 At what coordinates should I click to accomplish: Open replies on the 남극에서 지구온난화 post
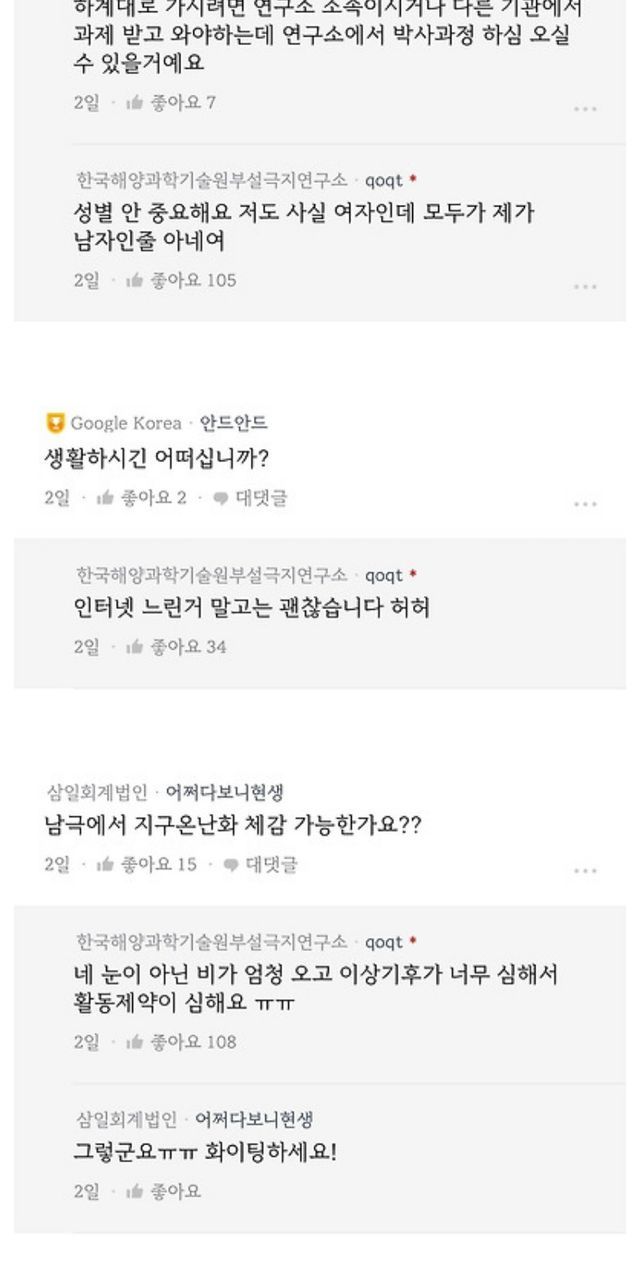[260, 864]
